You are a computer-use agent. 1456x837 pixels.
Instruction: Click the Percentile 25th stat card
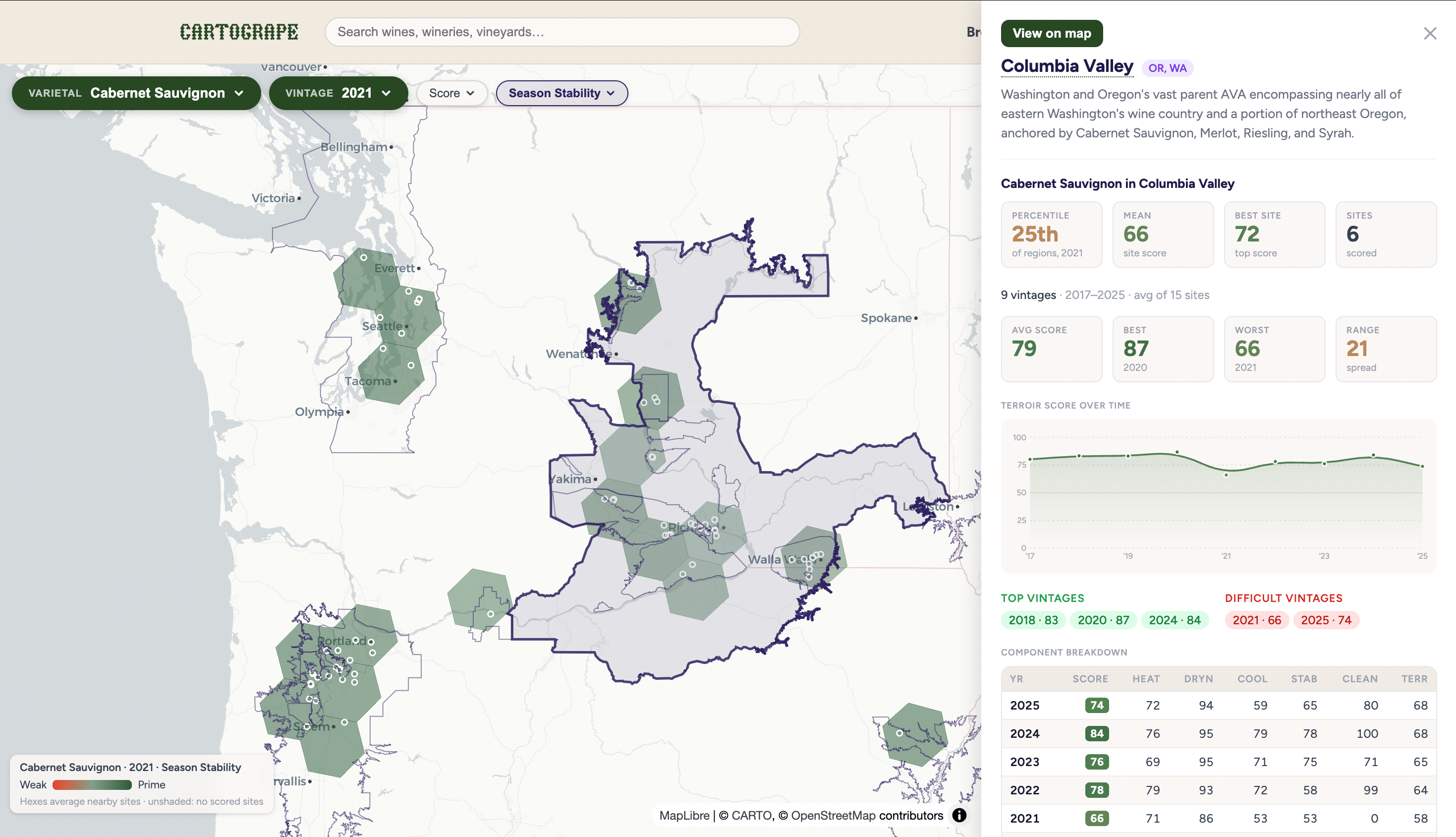(x=1051, y=234)
